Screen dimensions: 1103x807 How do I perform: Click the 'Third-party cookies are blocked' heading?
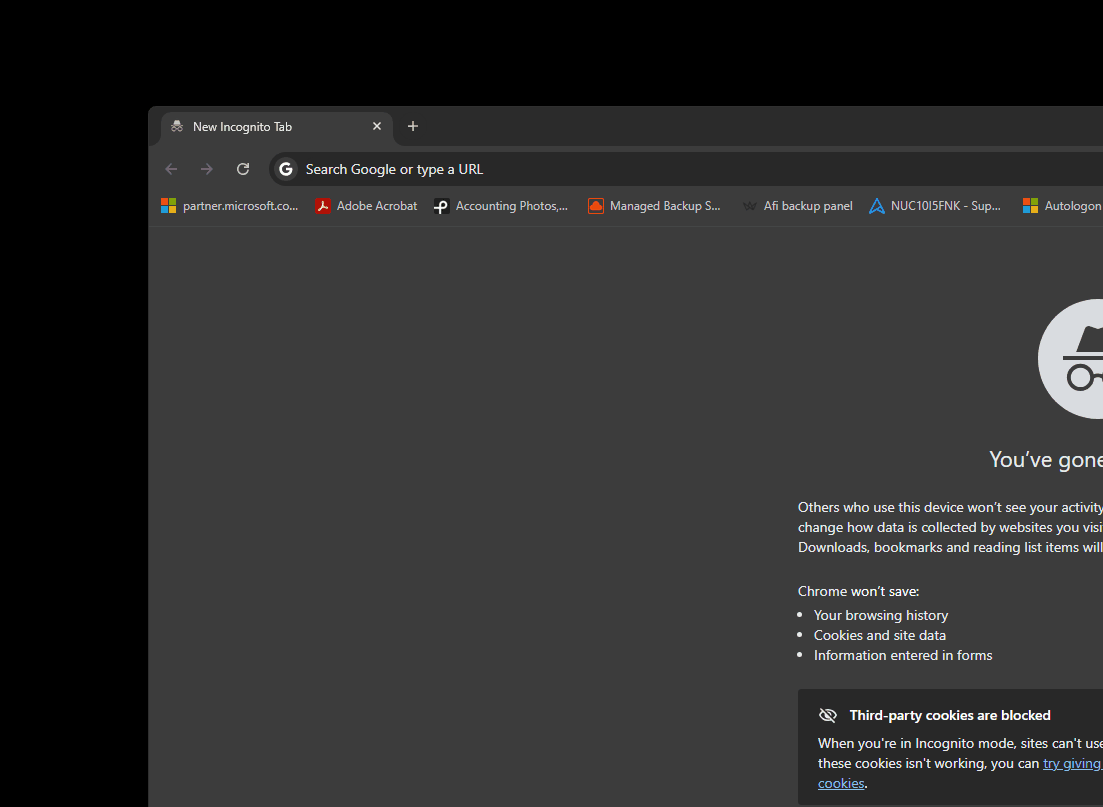tap(950, 715)
